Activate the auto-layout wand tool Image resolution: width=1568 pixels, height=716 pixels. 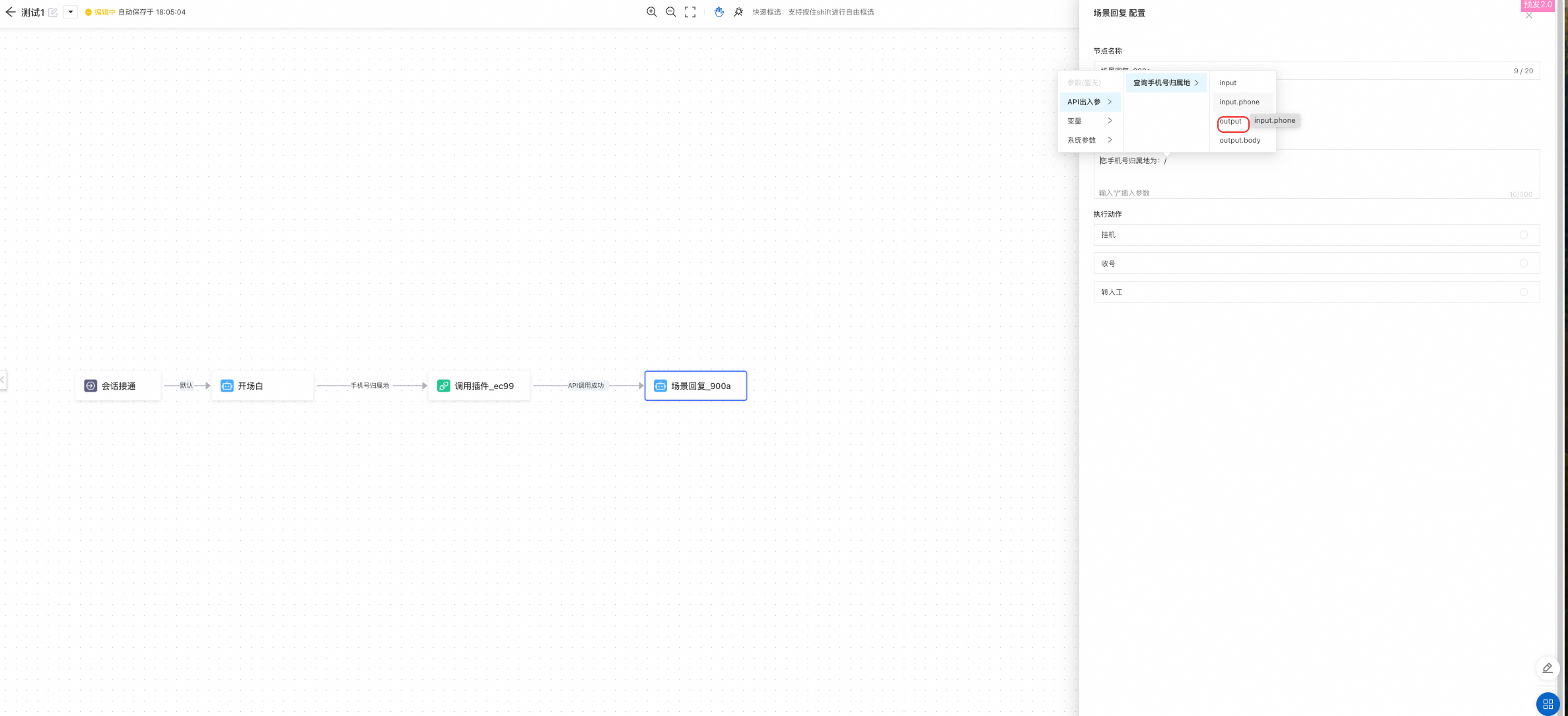[x=738, y=12]
